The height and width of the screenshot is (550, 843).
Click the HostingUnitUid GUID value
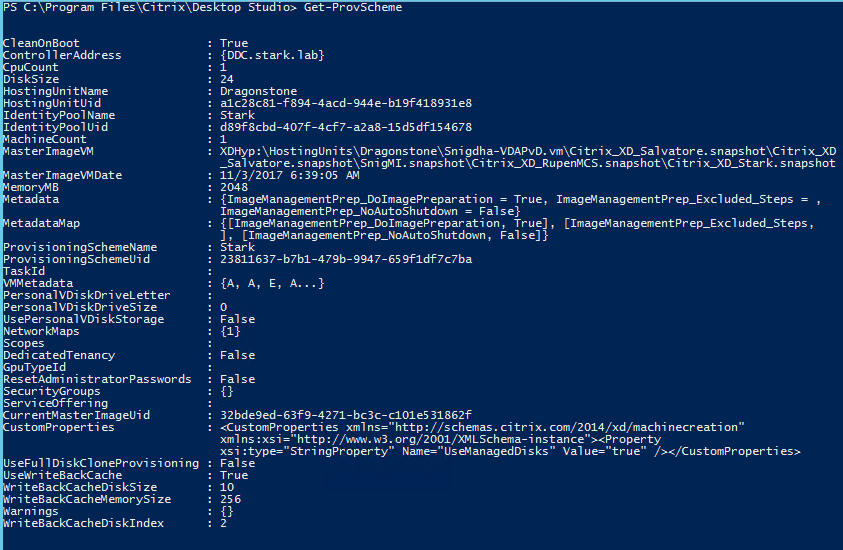346,103
